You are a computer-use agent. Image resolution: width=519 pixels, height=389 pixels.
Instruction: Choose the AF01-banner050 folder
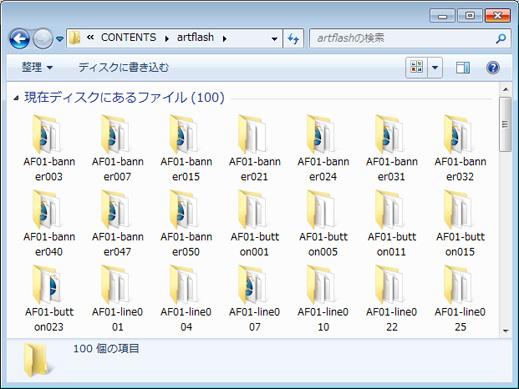click(186, 223)
